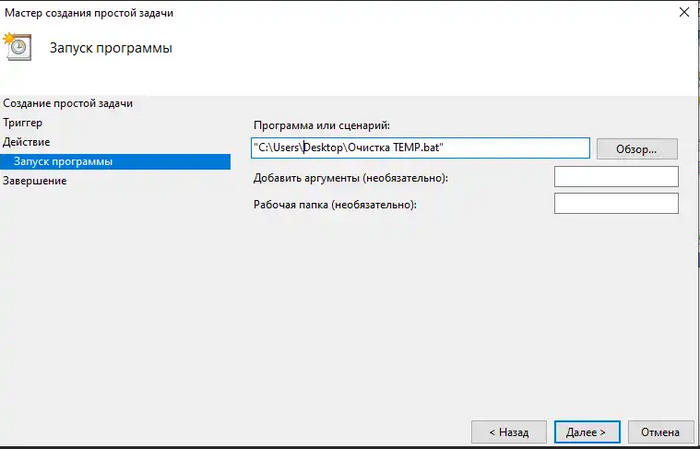Cancel the wizard with 'Отмена'

coord(660,432)
